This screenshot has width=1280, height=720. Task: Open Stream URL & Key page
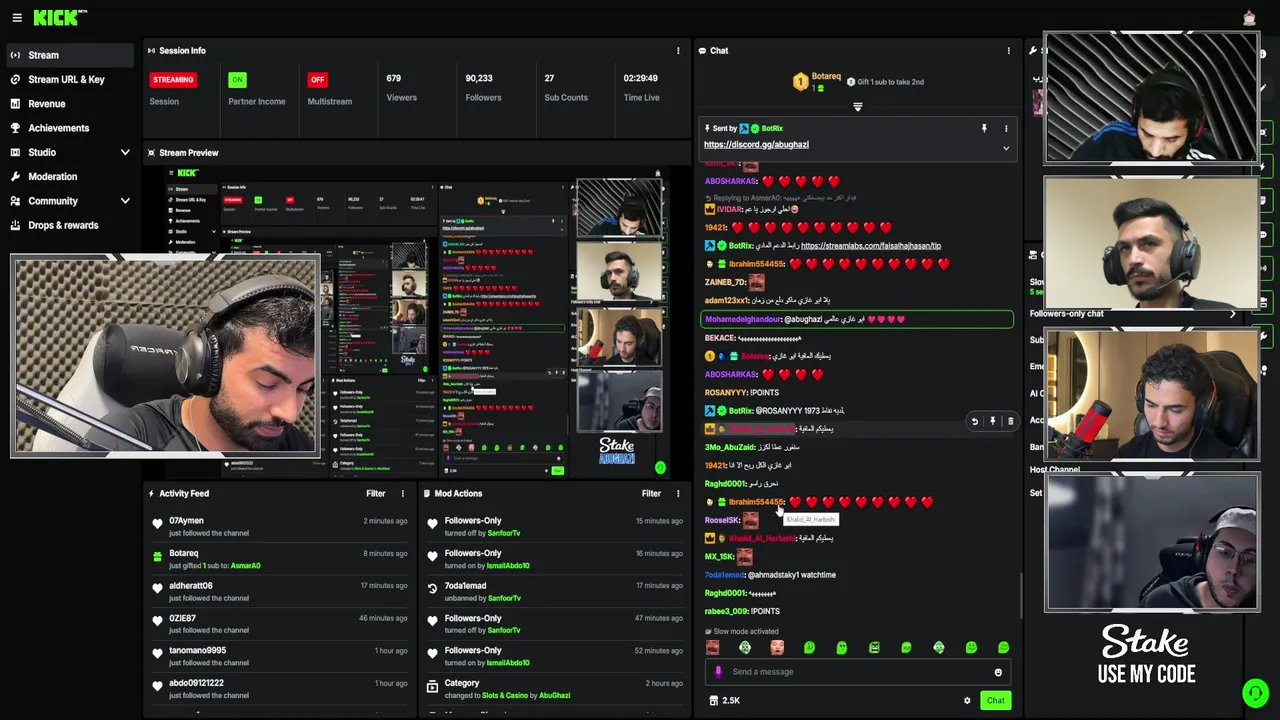point(68,80)
